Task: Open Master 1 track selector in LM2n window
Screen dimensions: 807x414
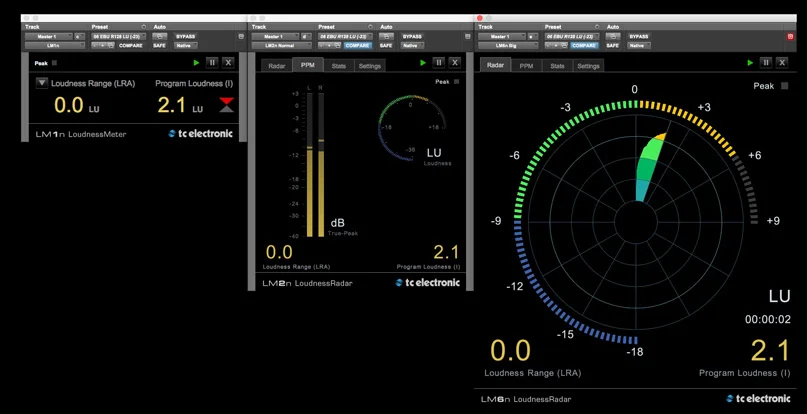Action: (x=275, y=37)
